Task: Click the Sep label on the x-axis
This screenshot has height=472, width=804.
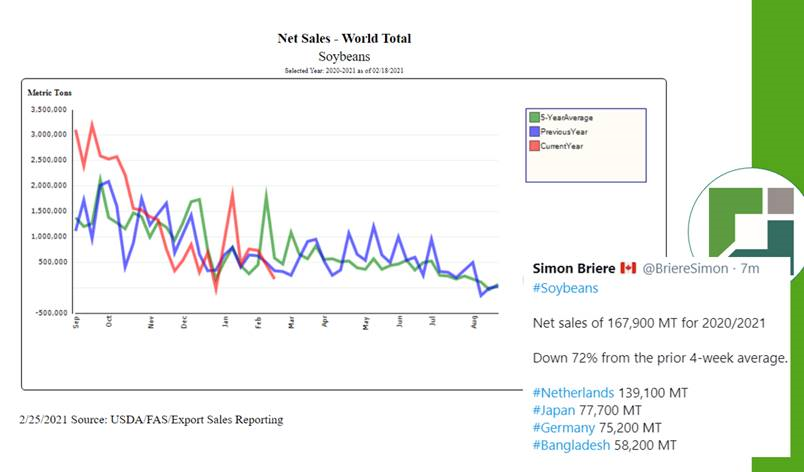Action: click(x=76, y=322)
